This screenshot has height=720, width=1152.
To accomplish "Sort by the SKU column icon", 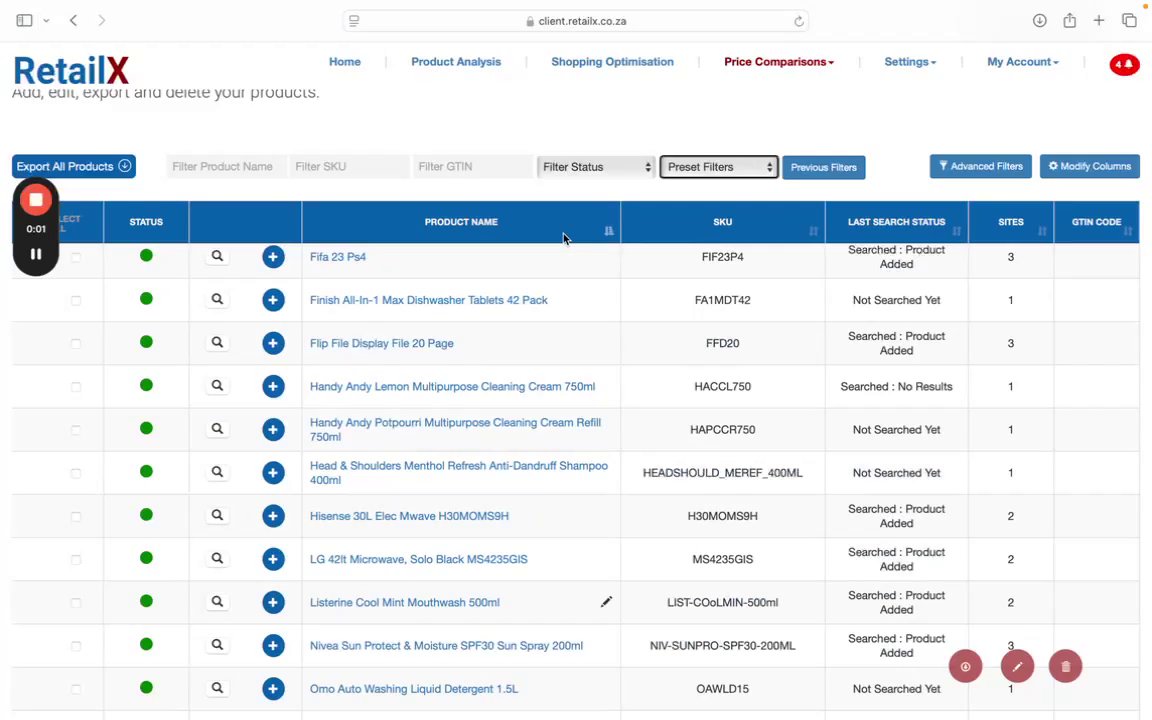I will pyautogui.click(x=813, y=231).
